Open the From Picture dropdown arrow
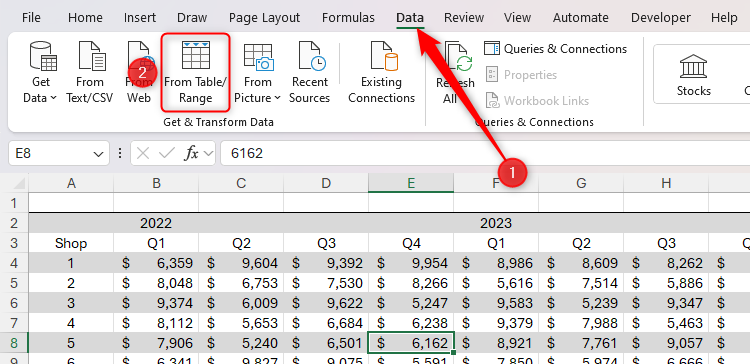The width and height of the screenshot is (750, 364). pos(278,98)
